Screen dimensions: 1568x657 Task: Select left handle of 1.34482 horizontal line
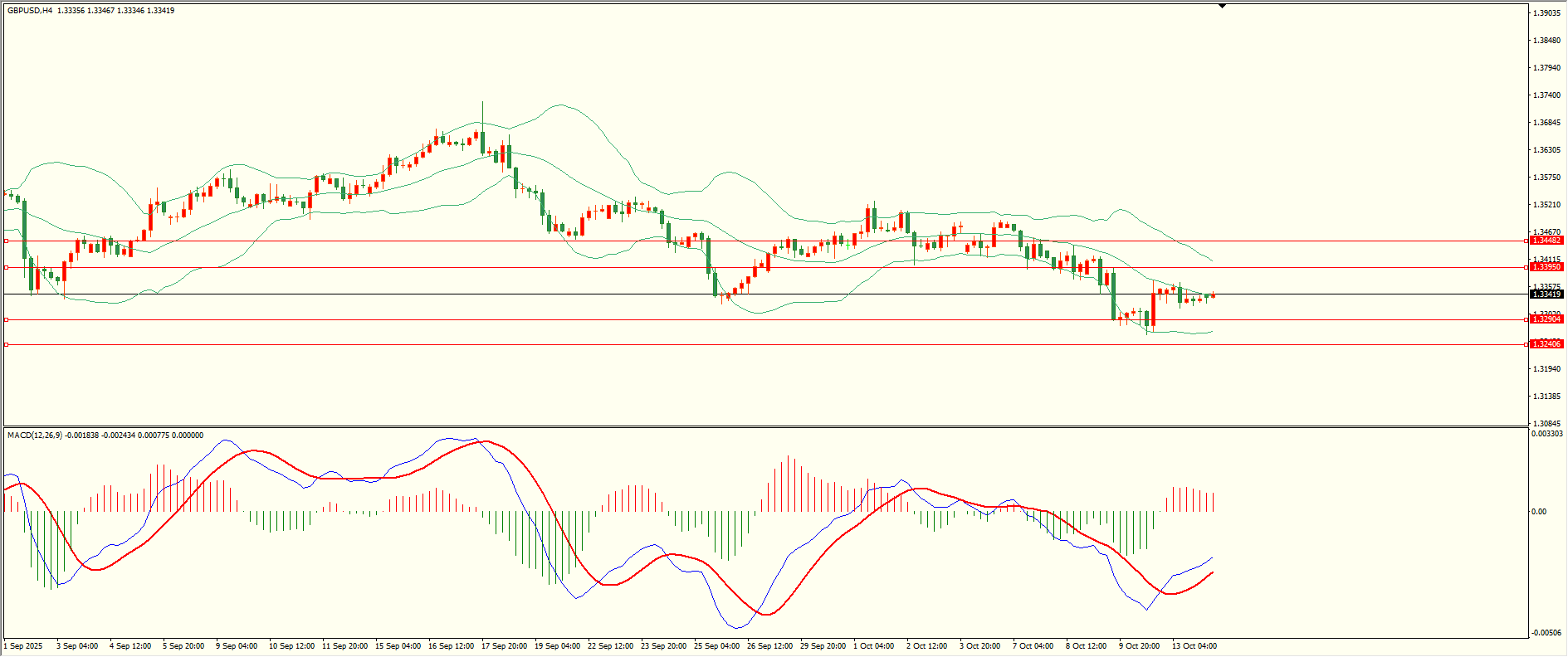(7, 241)
